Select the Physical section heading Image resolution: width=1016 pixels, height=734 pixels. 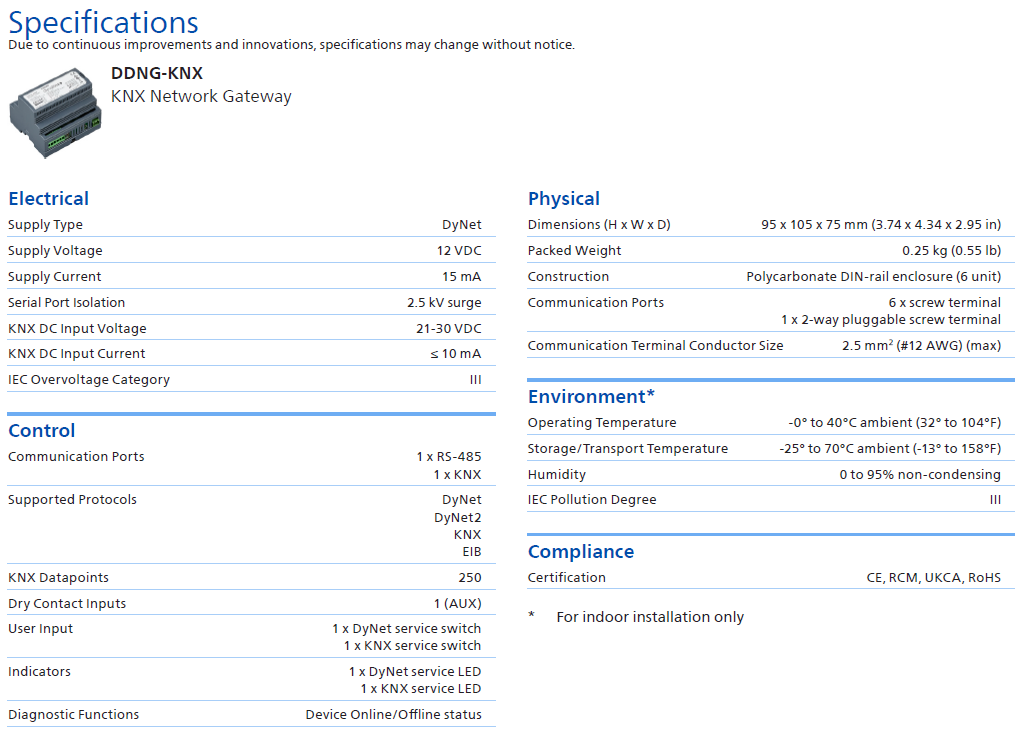coord(564,198)
